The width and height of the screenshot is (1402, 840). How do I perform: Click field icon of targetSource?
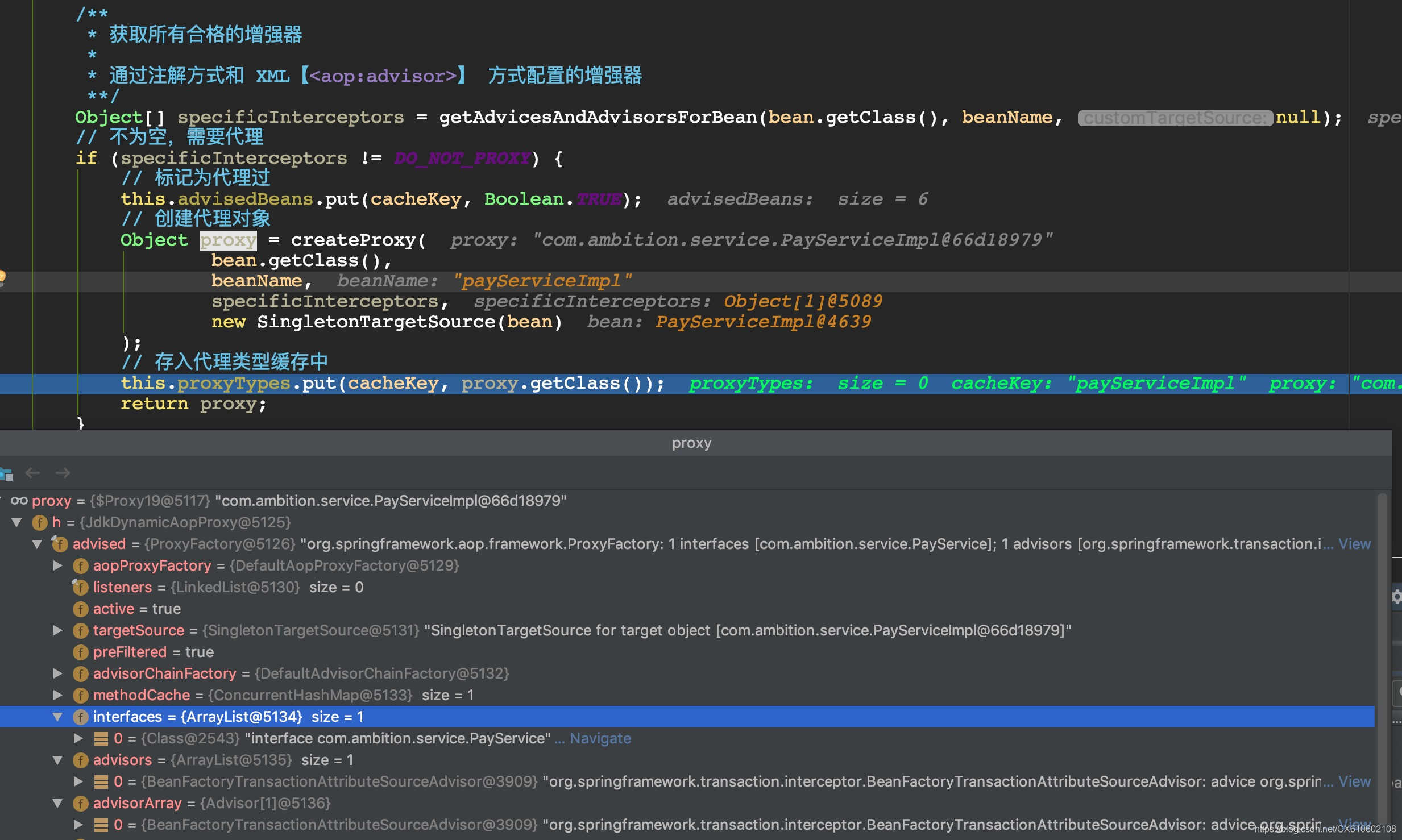coord(80,630)
